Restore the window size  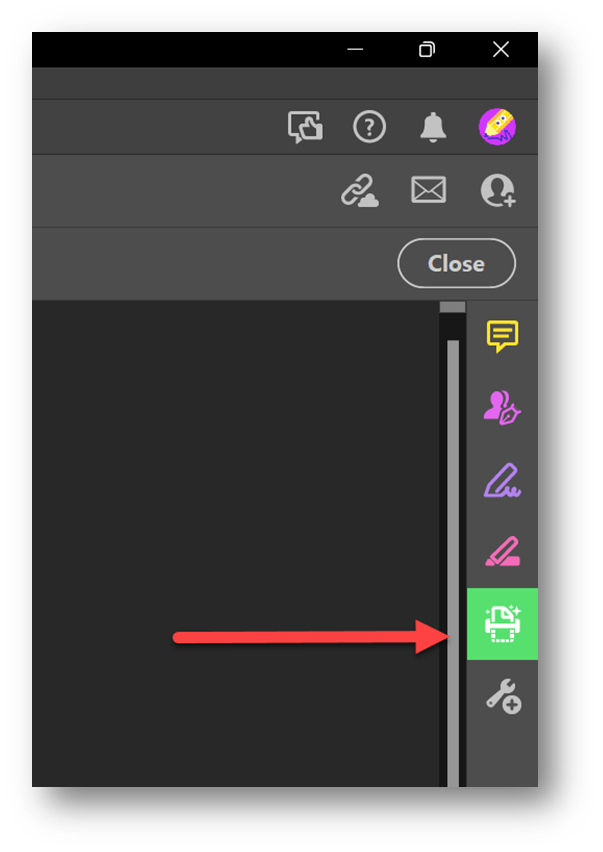click(x=428, y=49)
